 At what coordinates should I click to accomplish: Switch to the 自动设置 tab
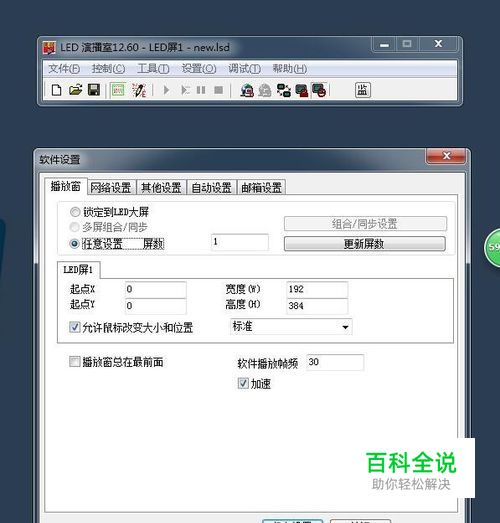(x=211, y=187)
